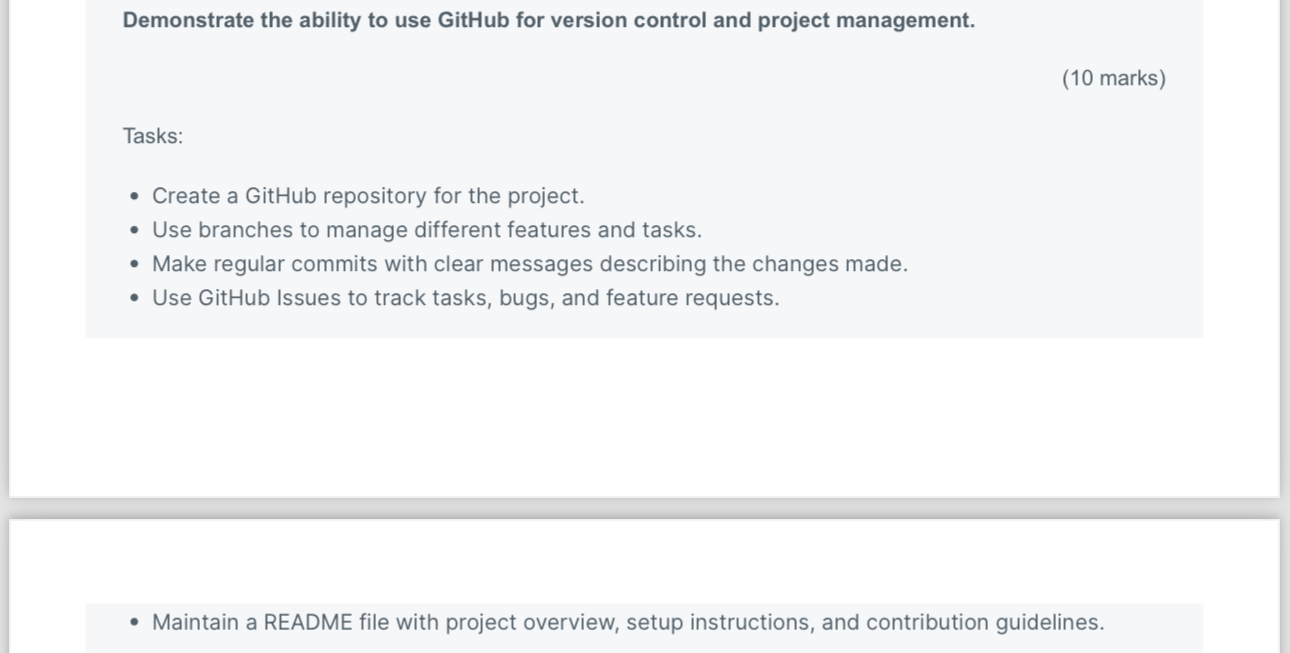Viewport: 1290px width, 653px height.
Task: Click the bullet before "Use branches"
Action: point(135,231)
